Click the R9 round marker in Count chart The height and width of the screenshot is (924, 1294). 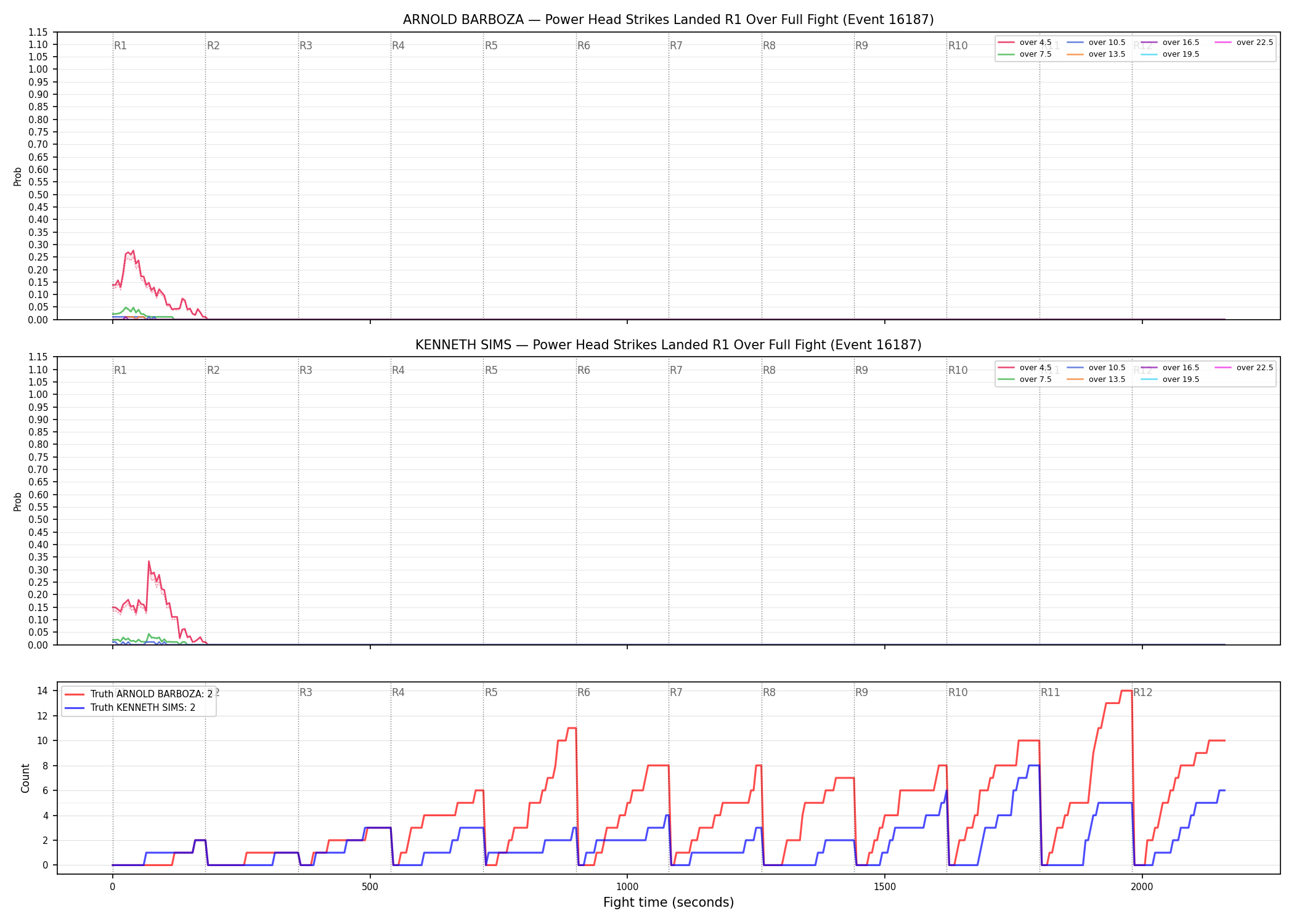pyautogui.click(x=861, y=692)
